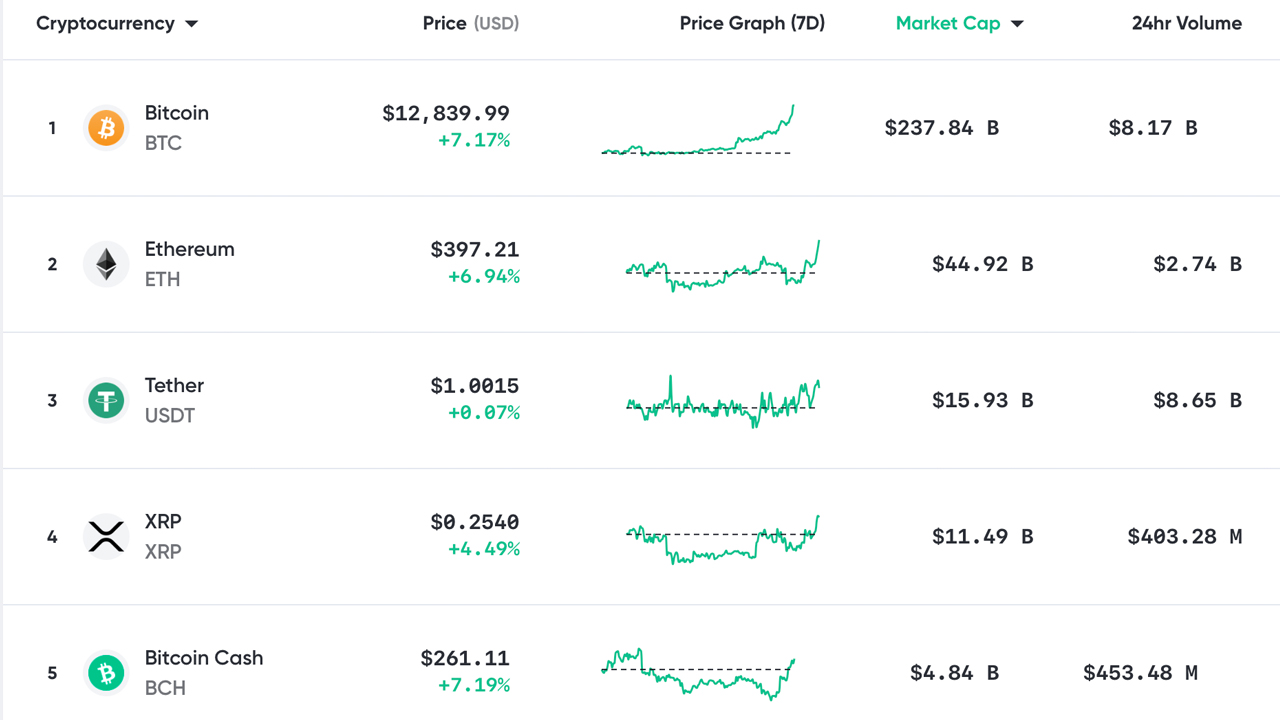Open XRP's 7-day price sparkline

tap(722, 540)
